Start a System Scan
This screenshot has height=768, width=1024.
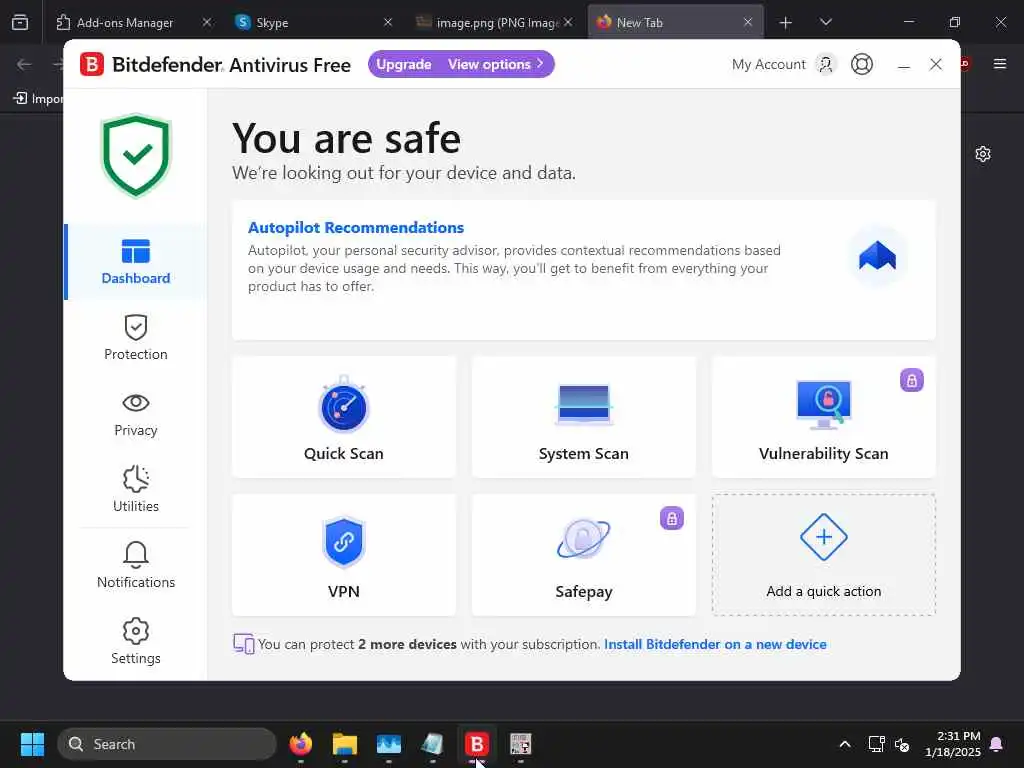pos(584,417)
